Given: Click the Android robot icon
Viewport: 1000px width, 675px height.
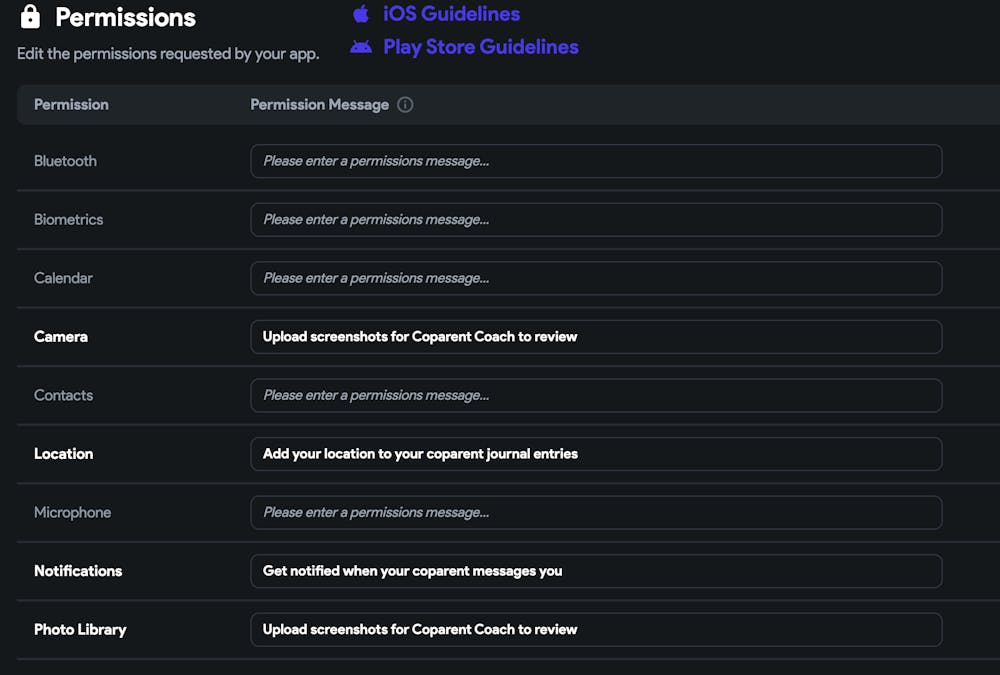Looking at the screenshot, I should pos(361,47).
